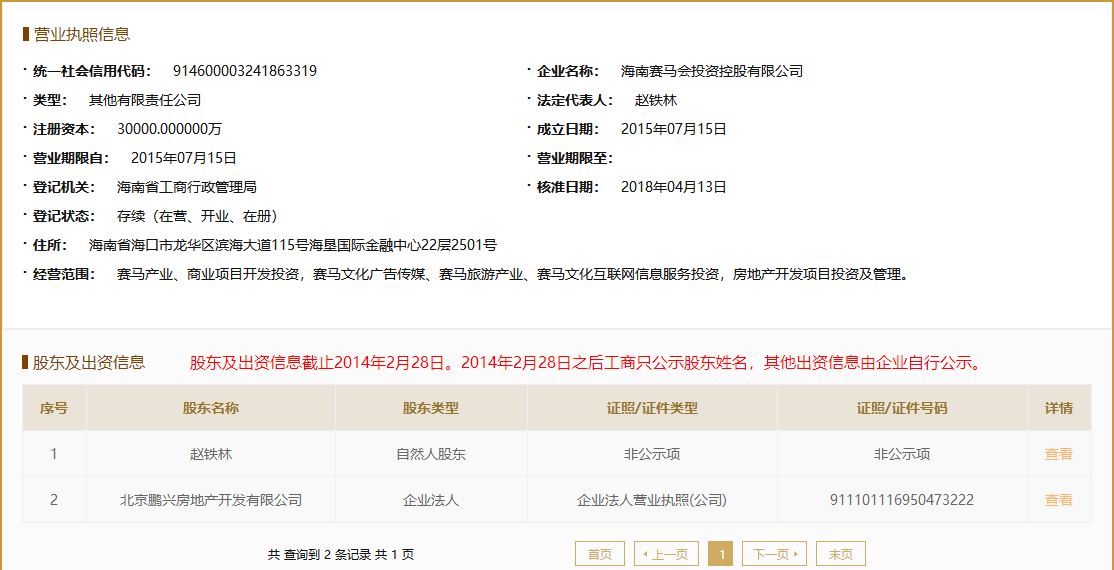Click the 首页 pagination button
The width and height of the screenshot is (1114, 570).
point(599,554)
